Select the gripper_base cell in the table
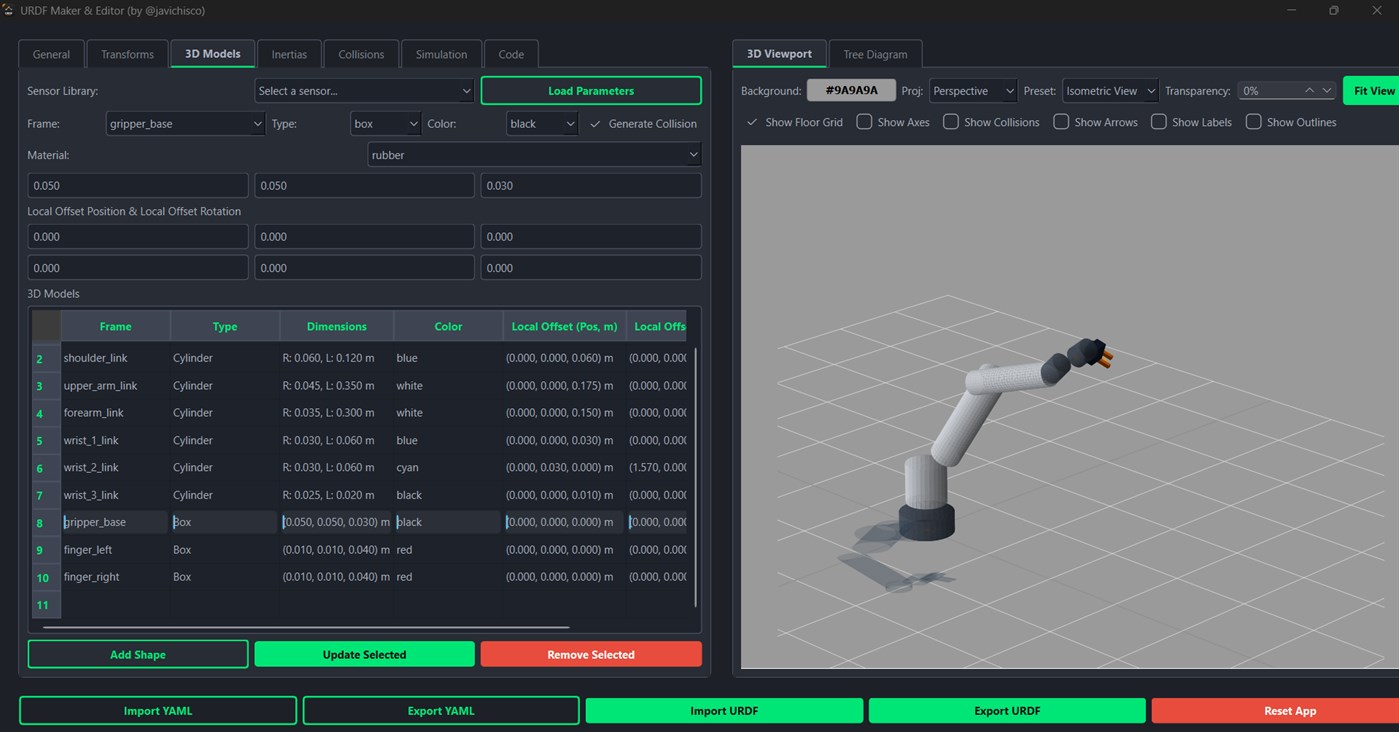The image size is (1399, 732). tap(115, 522)
